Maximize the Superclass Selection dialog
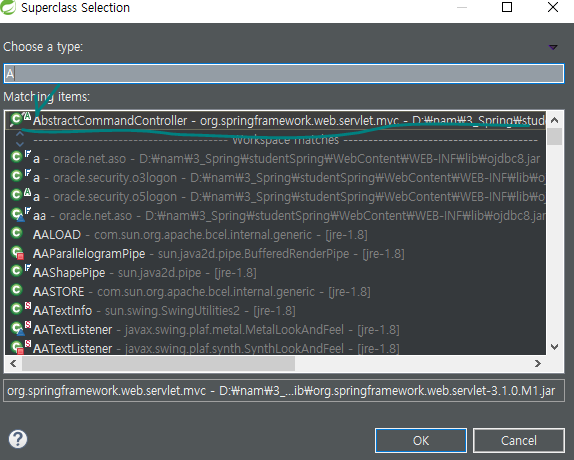The image size is (574, 460). coord(507,7)
